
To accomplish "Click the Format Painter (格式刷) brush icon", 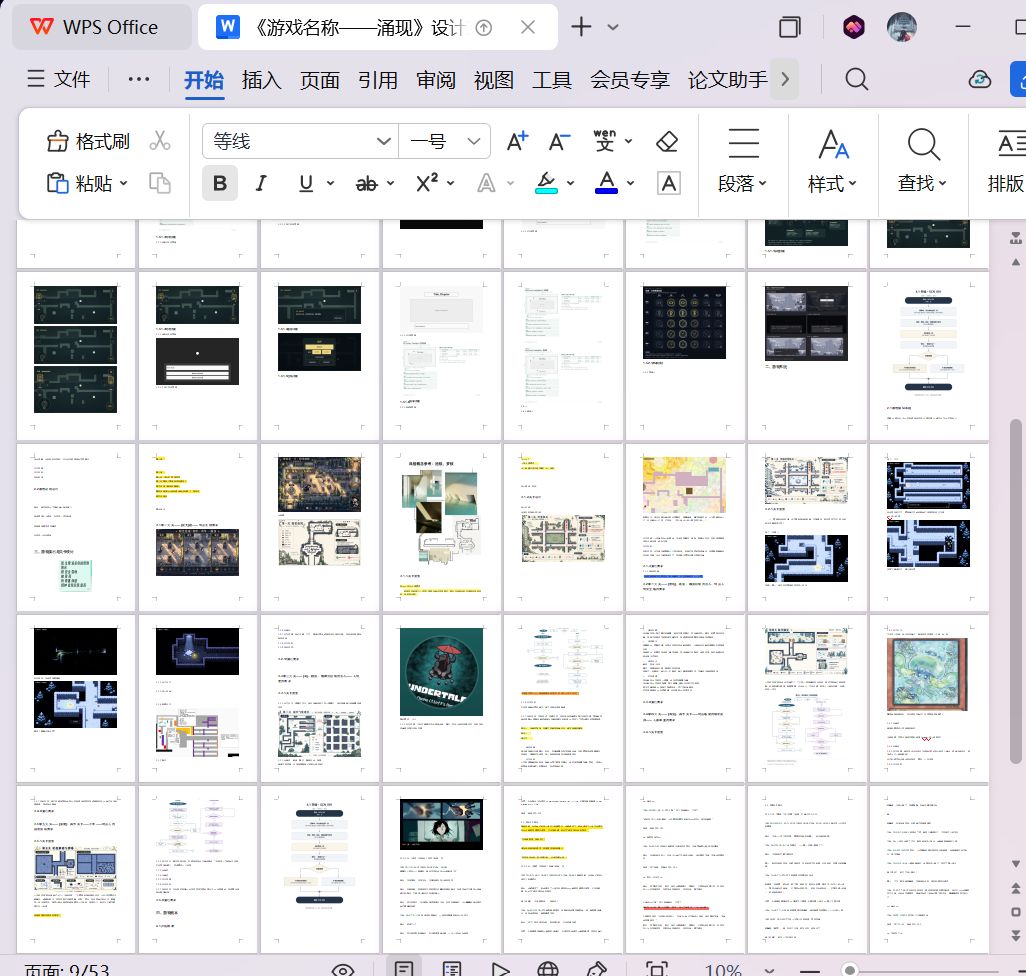I will 58,141.
